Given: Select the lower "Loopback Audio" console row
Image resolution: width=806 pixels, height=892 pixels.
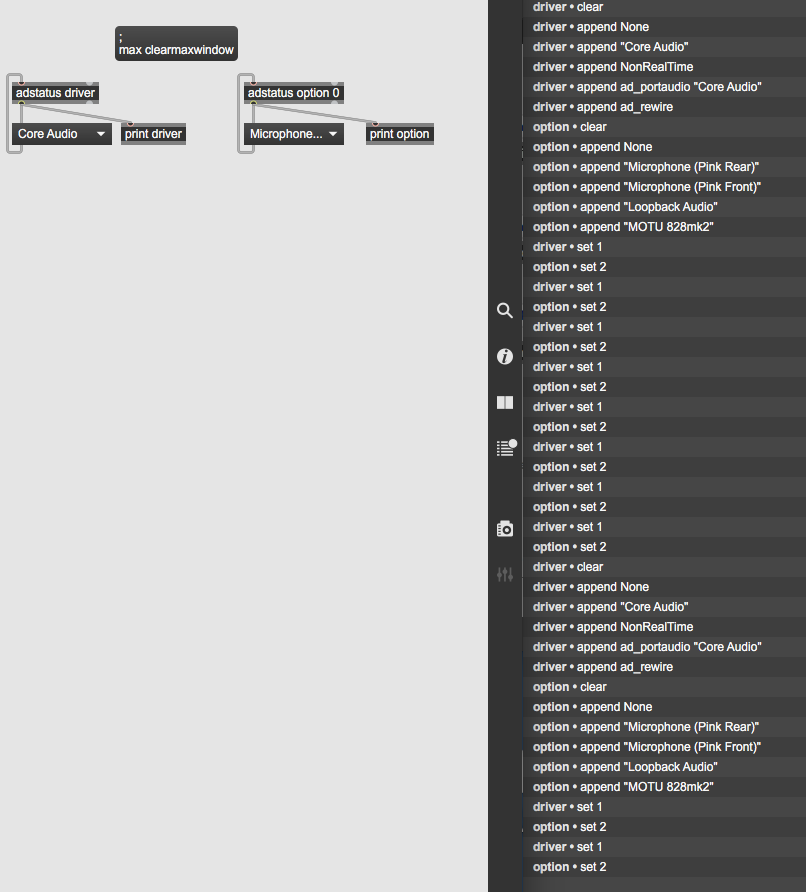Looking at the screenshot, I should coord(664,767).
